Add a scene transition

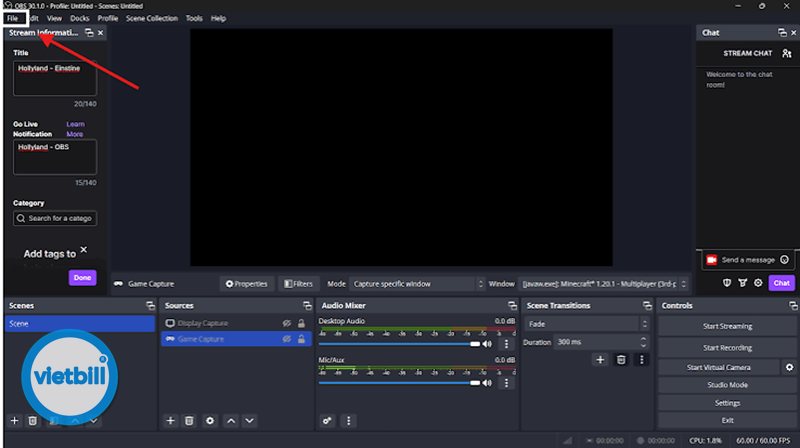600,360
